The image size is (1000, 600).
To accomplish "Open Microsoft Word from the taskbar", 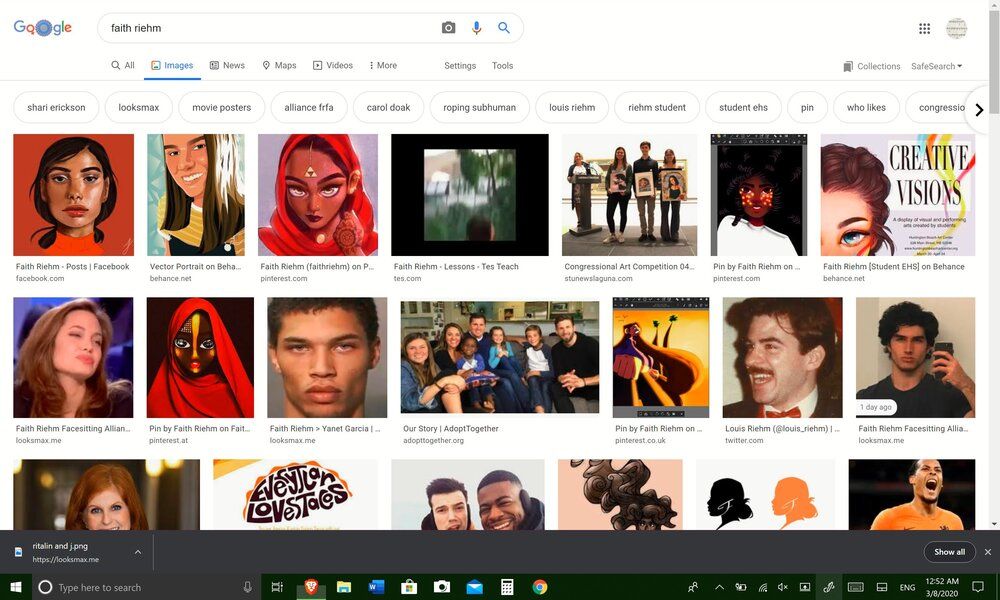I will [x=376, y=587].
